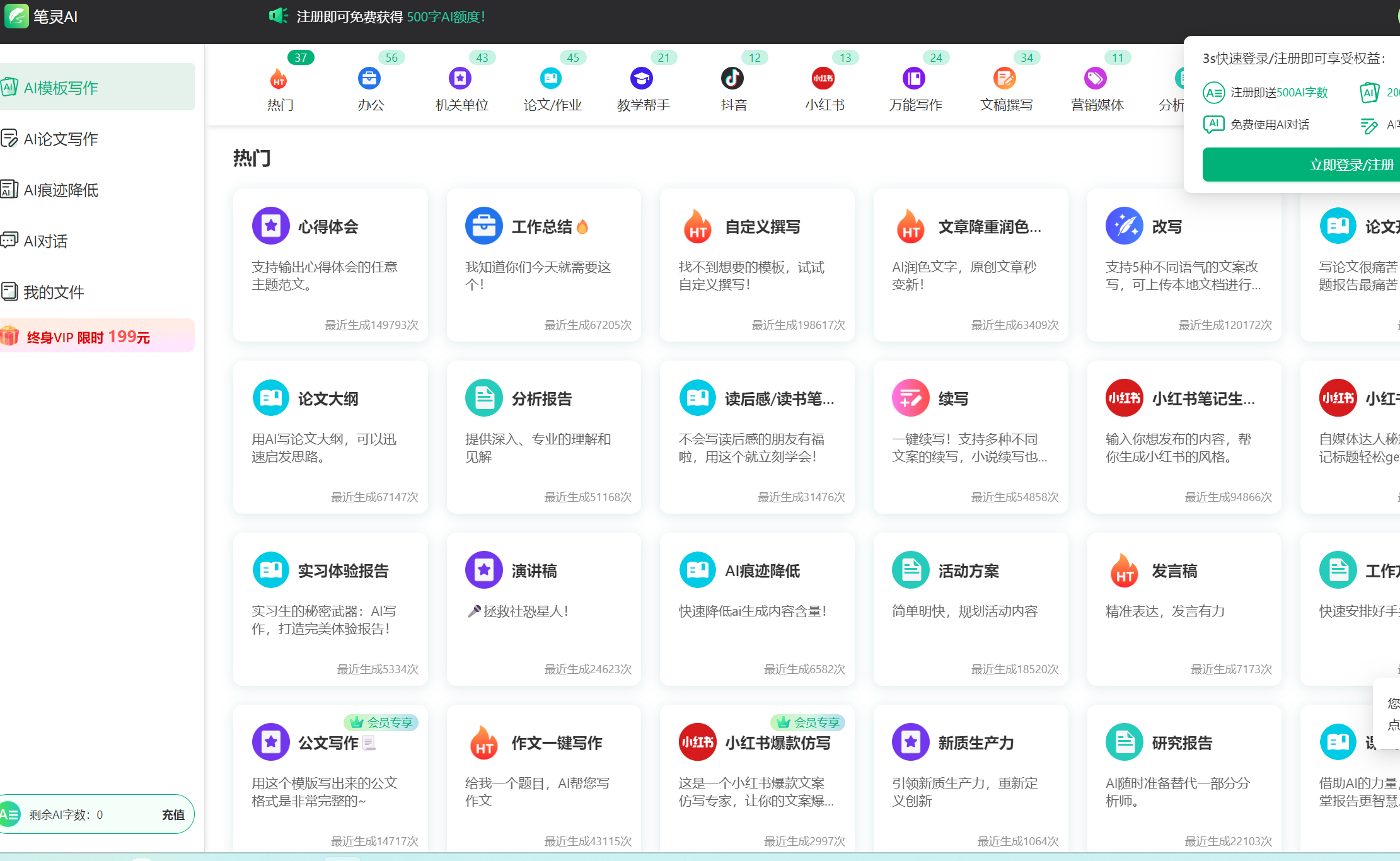Open AI模板写作 in the sidebar
The width and height of the screenshot is (1400, 861).
pyautogui.click(x=97, y=87)
